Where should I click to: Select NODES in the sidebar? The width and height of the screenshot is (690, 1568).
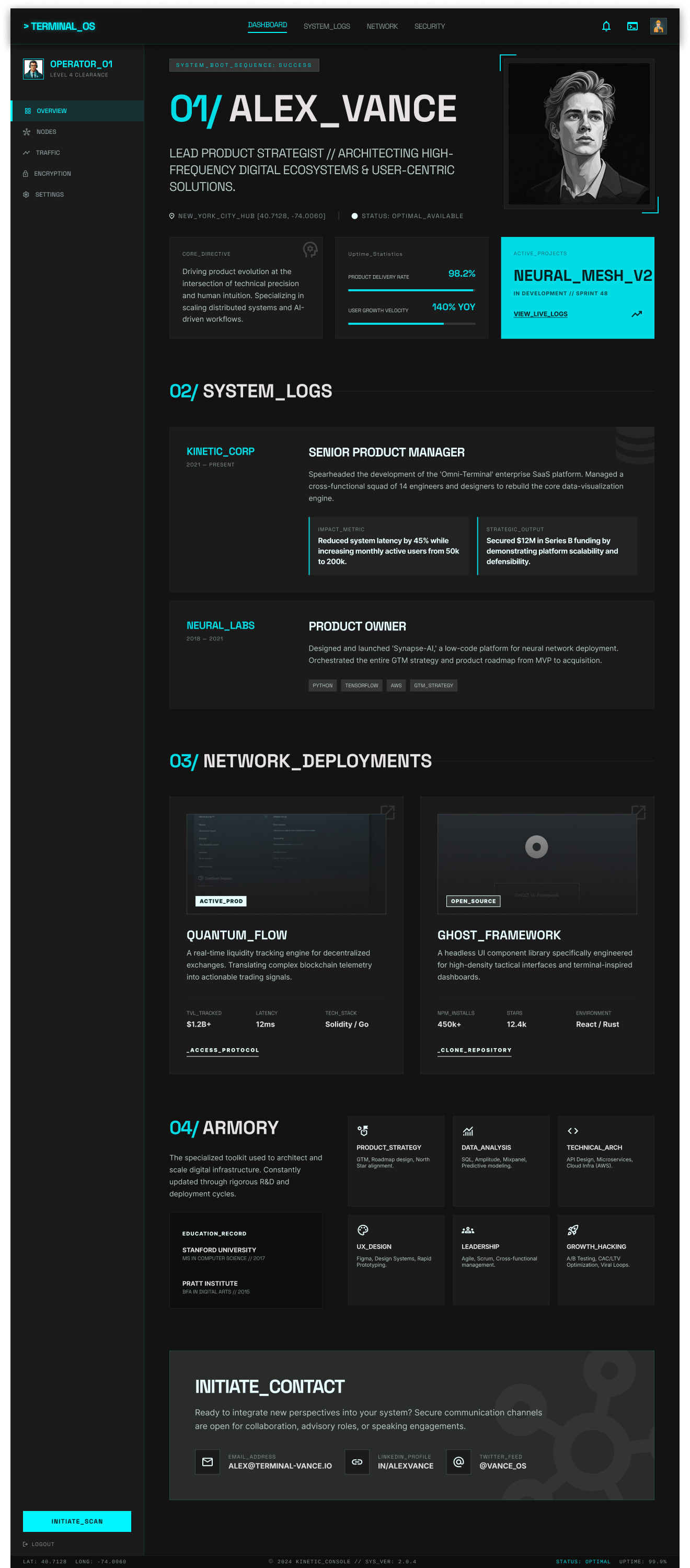pos(45,132)
